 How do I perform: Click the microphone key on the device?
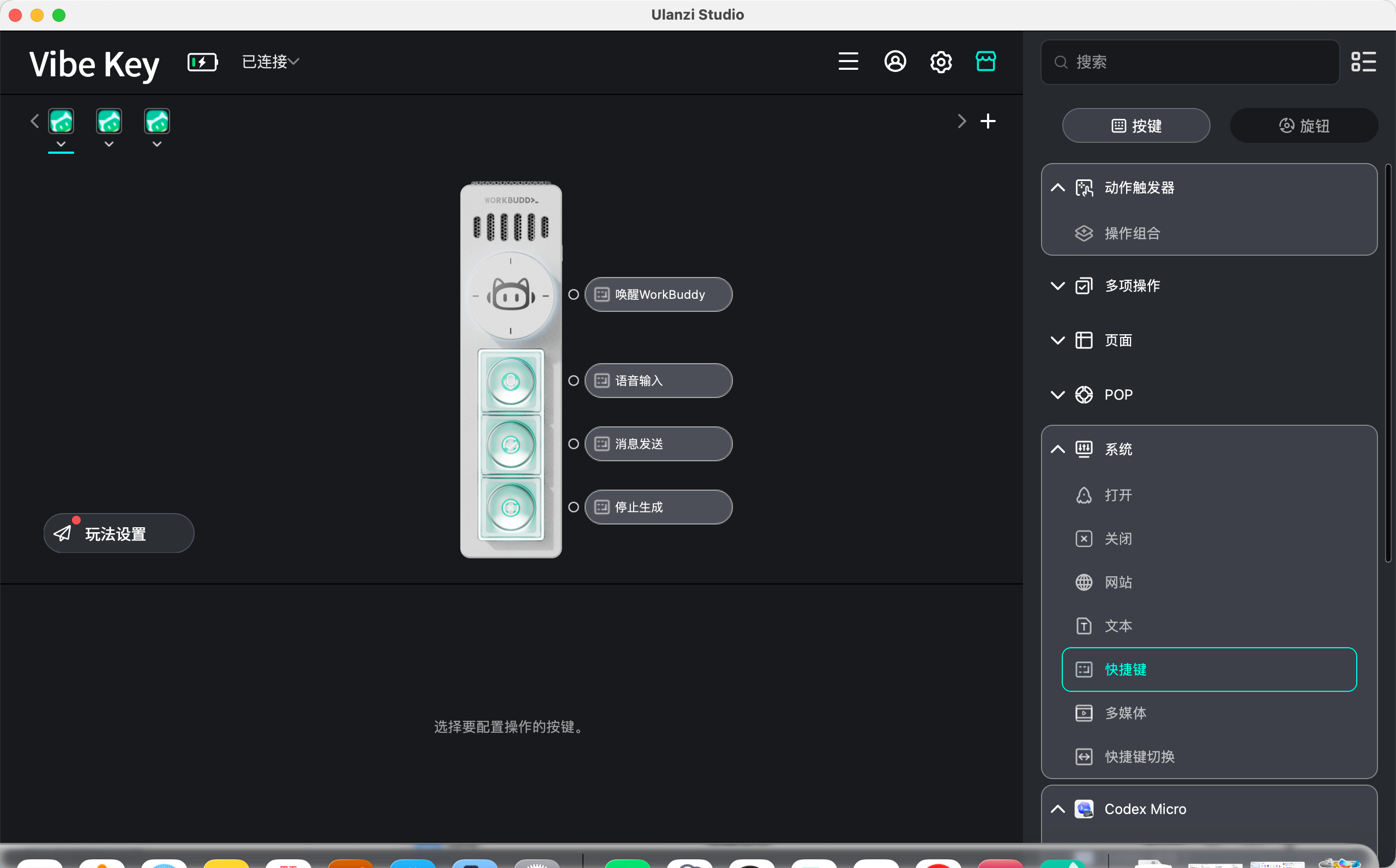(510, 381)
